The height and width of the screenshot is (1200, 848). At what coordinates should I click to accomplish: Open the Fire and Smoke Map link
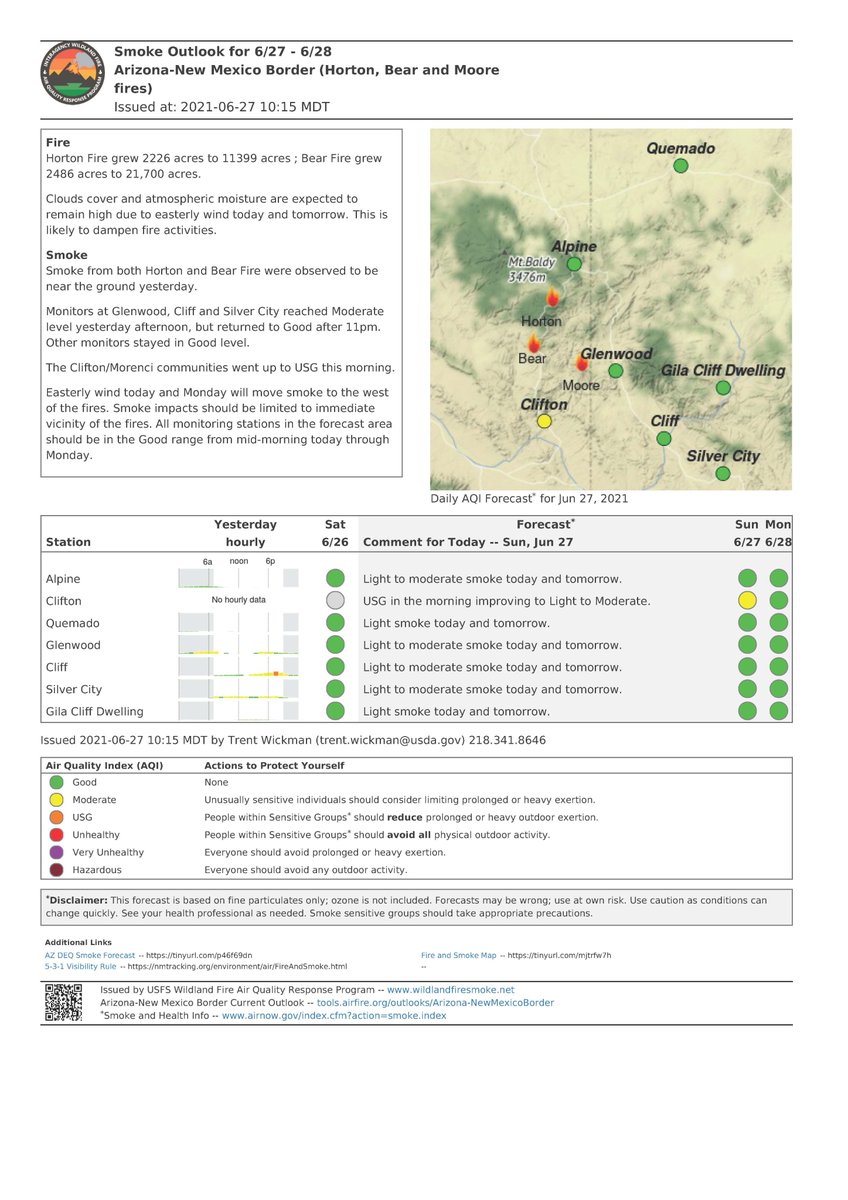(459, 955)
